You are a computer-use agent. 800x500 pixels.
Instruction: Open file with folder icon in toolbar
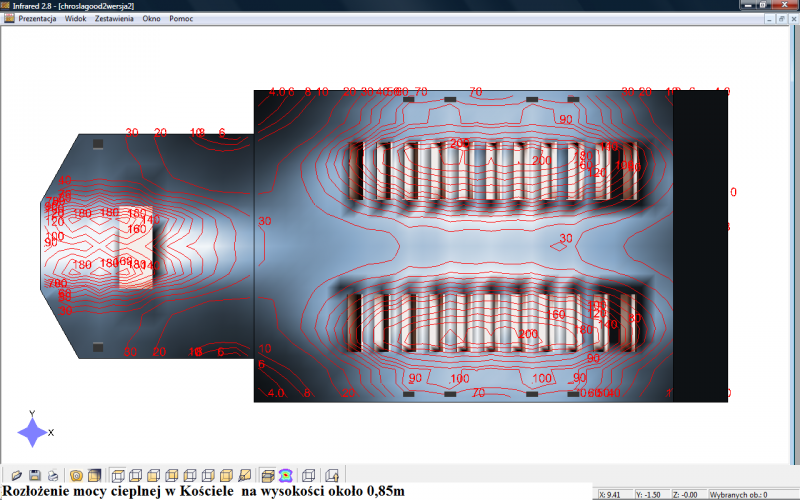(16, 476)
